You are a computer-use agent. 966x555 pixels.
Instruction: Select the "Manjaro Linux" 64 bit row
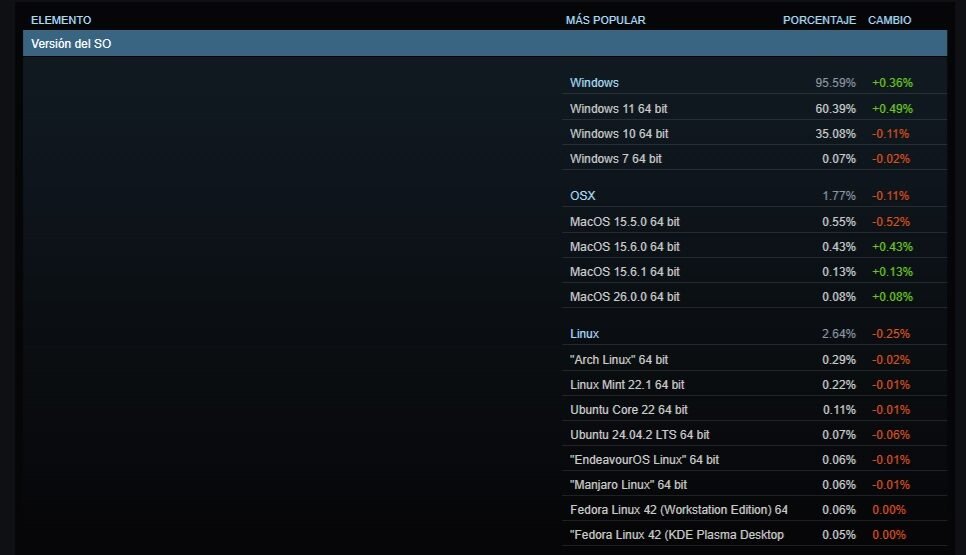click(755, 485)
